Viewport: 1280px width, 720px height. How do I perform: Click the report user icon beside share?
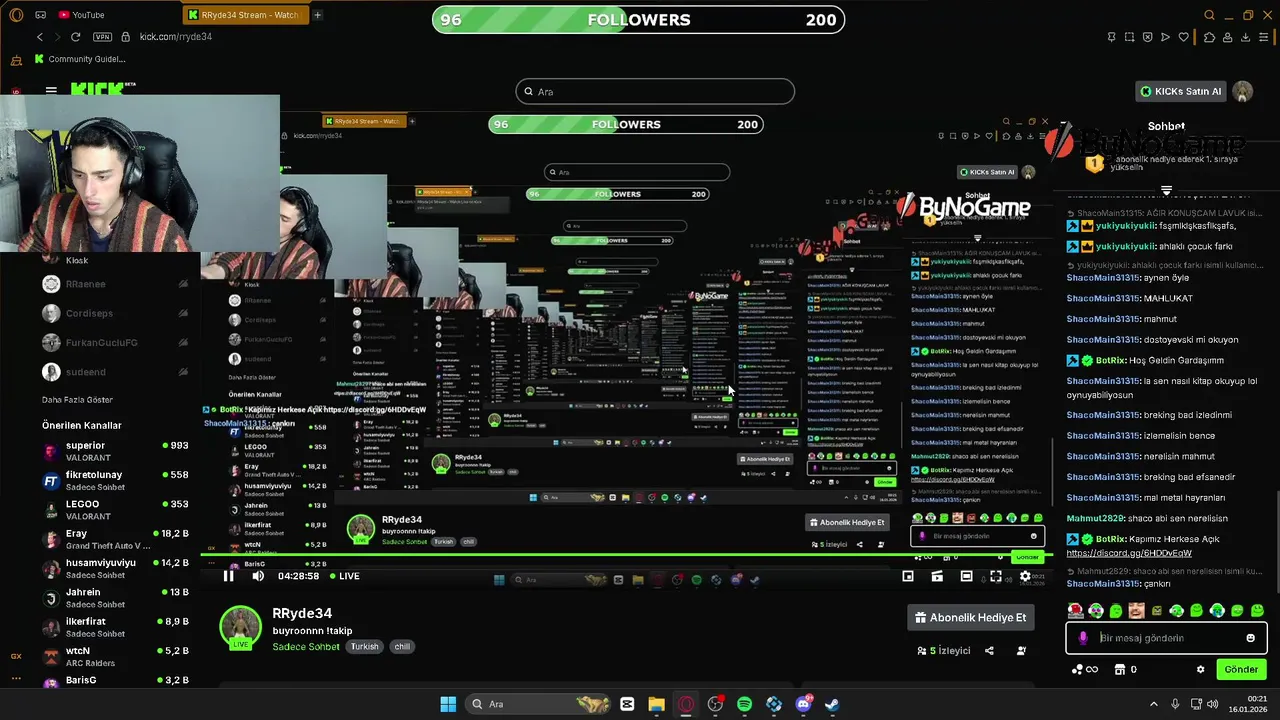(1021, 651)
